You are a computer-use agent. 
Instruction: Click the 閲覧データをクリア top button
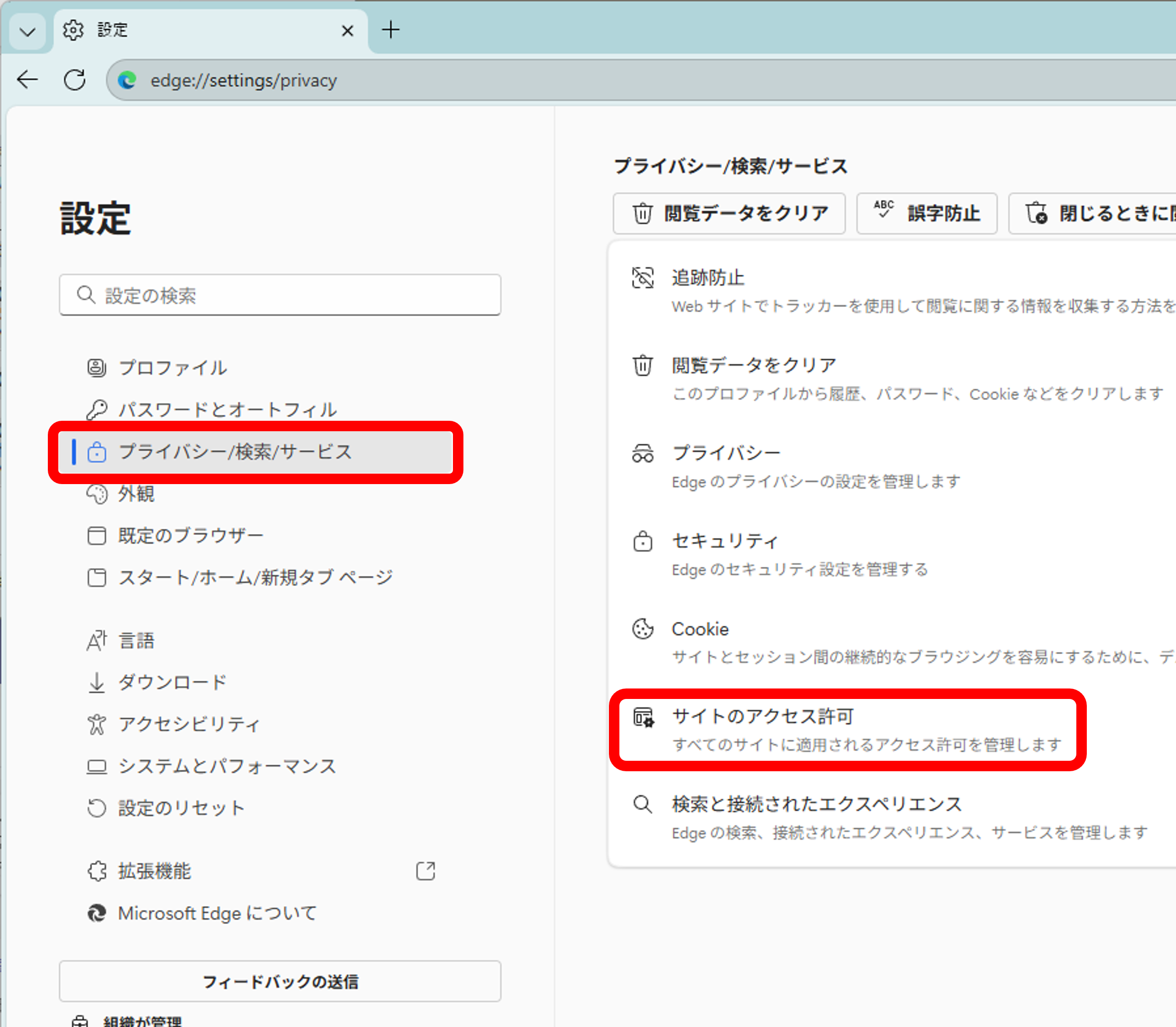click(x=729, y=213)
